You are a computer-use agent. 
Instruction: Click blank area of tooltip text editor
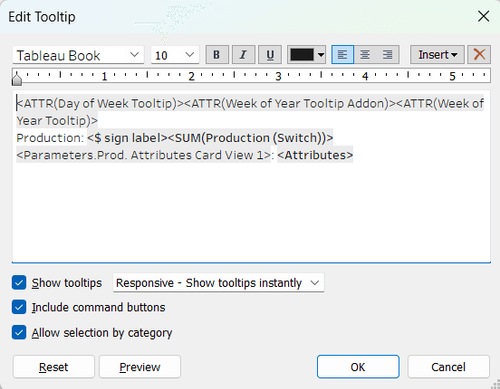tap(252, 213)
